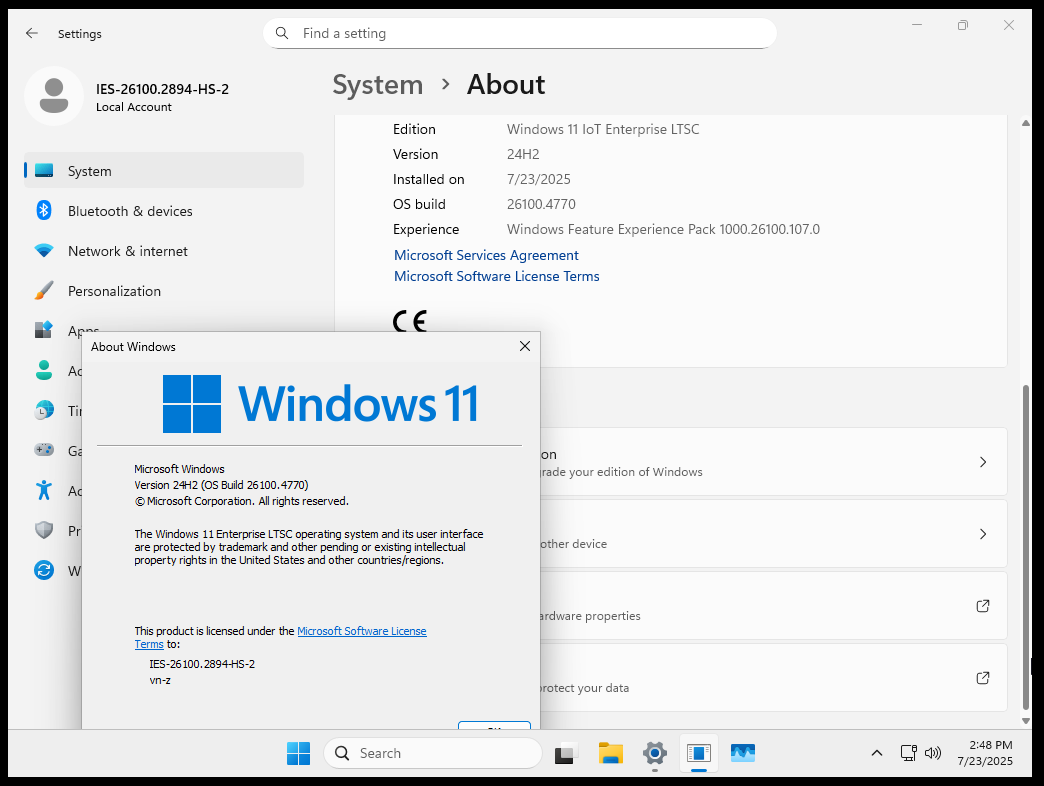Click the Version 24H2 line in About Windows
Image resolution: width=1044 pixels, height=786 pixels.
pos(221,485)
